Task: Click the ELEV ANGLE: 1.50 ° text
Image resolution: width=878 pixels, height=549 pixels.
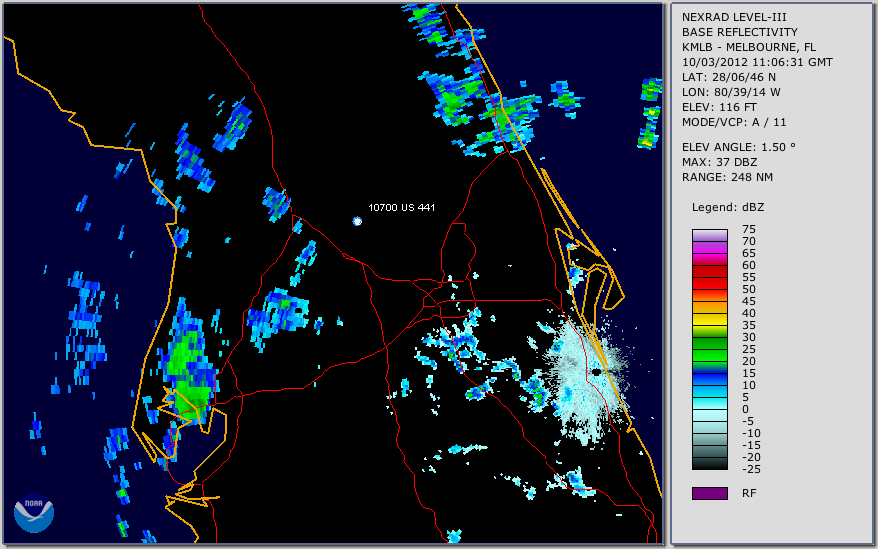Action: 739,147
